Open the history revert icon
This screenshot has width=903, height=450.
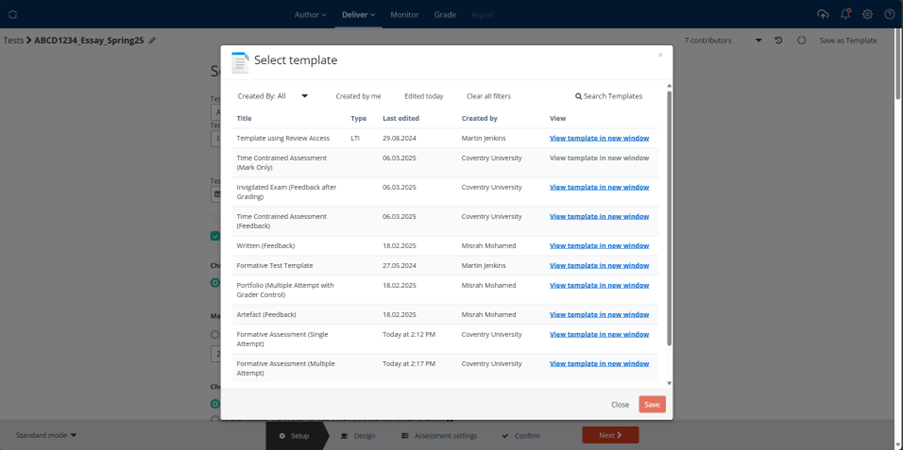779,40
